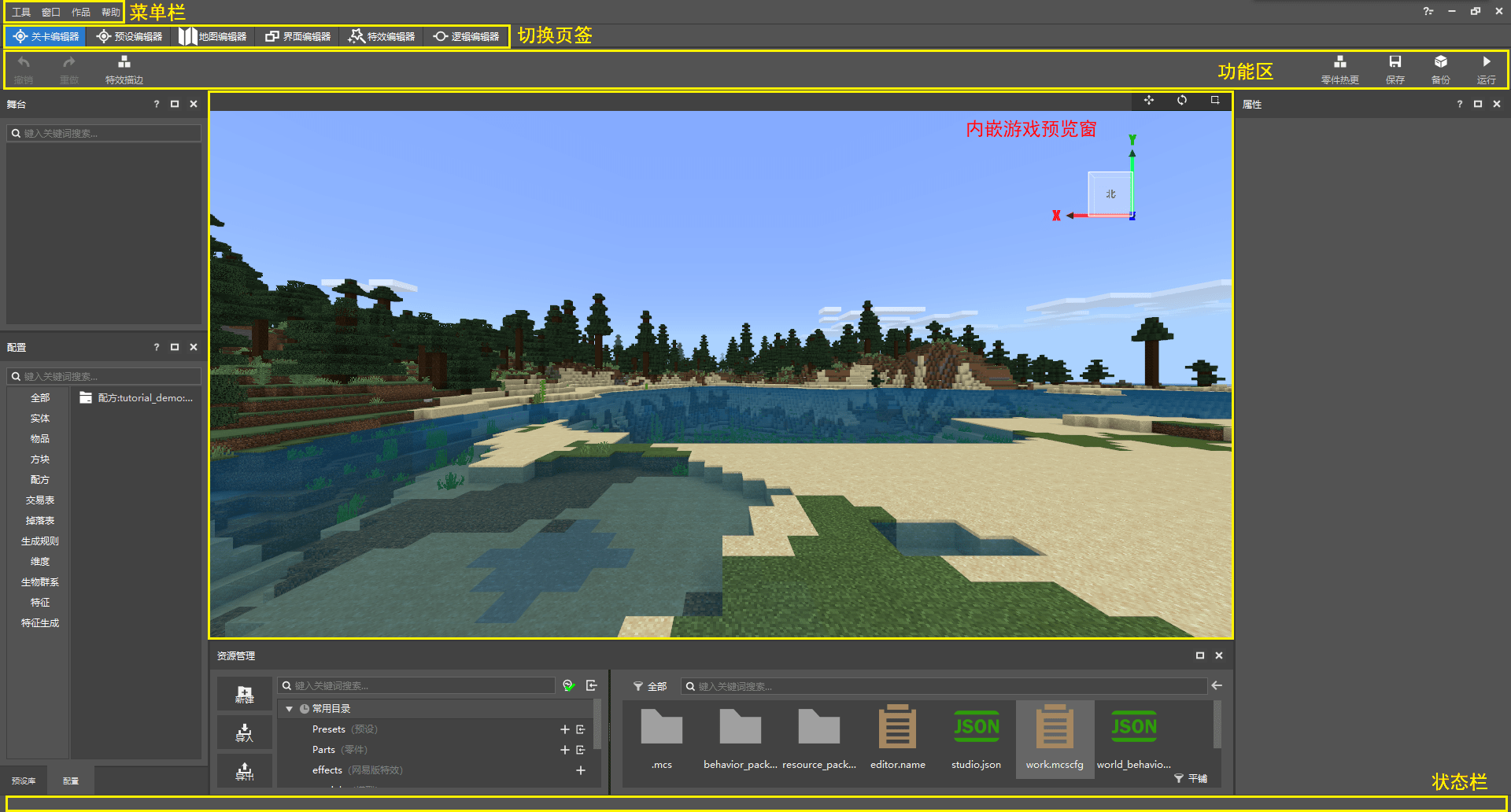This screenshot has width=1511, height=812.
Task: Click the 撤销 (undo) icon
Action: [x=24, y=62]
